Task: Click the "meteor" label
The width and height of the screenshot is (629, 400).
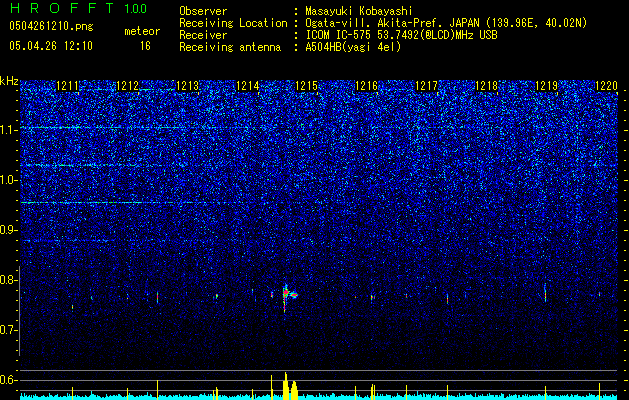Action: (x=142, y=31)
